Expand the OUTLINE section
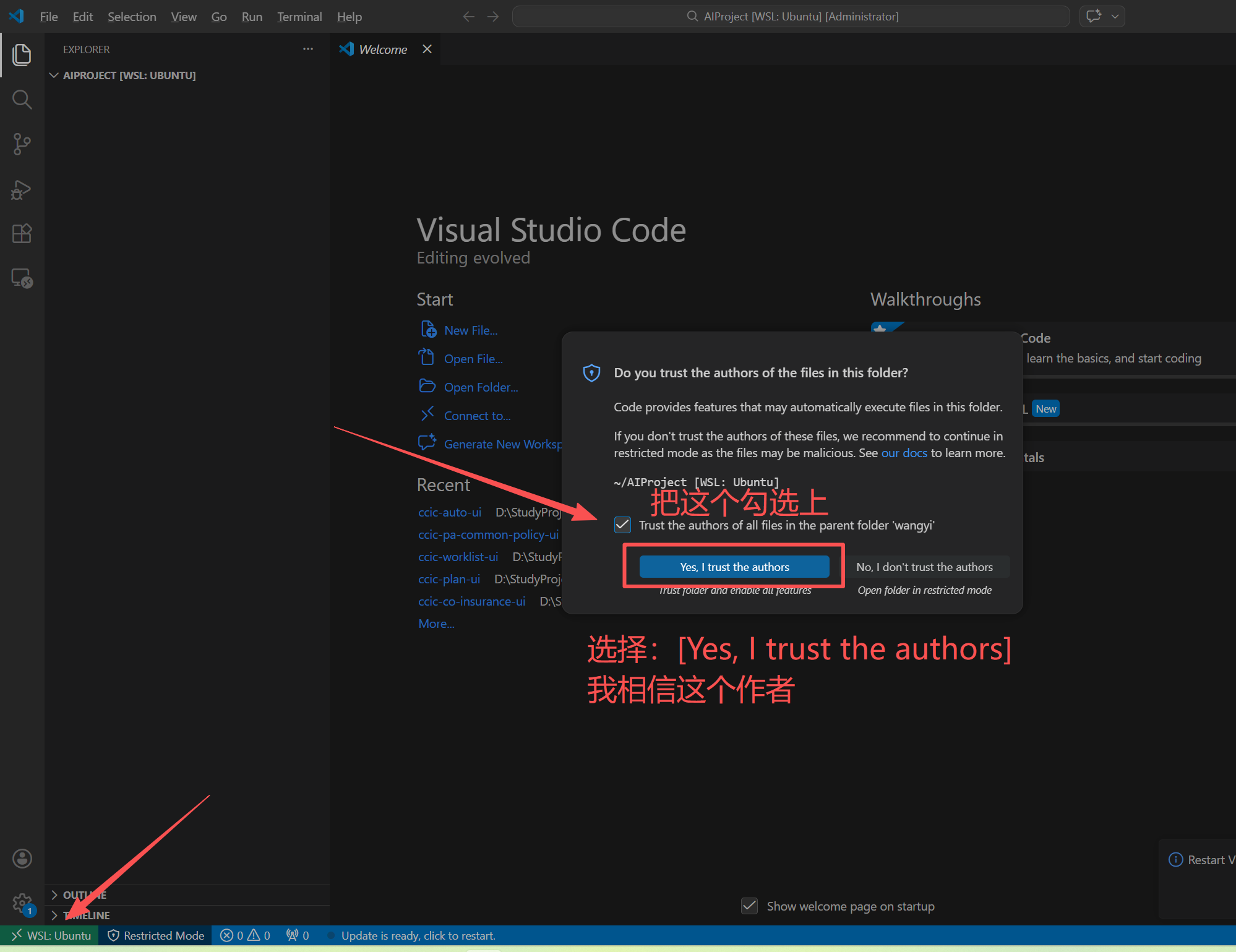This screenshot has height=952, width=1236. pos(84,895)
